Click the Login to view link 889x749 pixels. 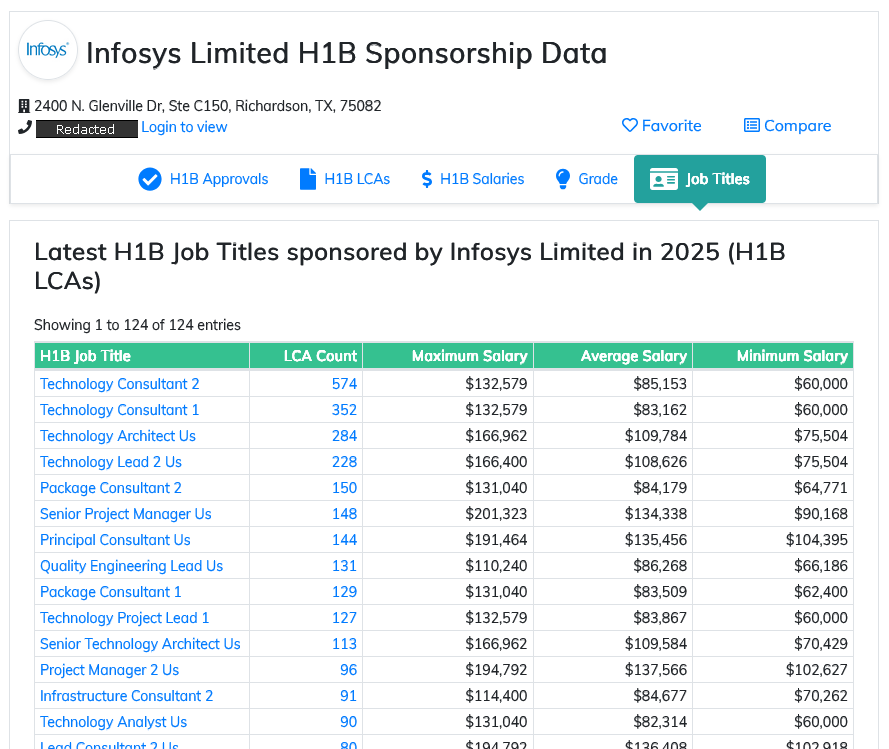coord(184,128)
